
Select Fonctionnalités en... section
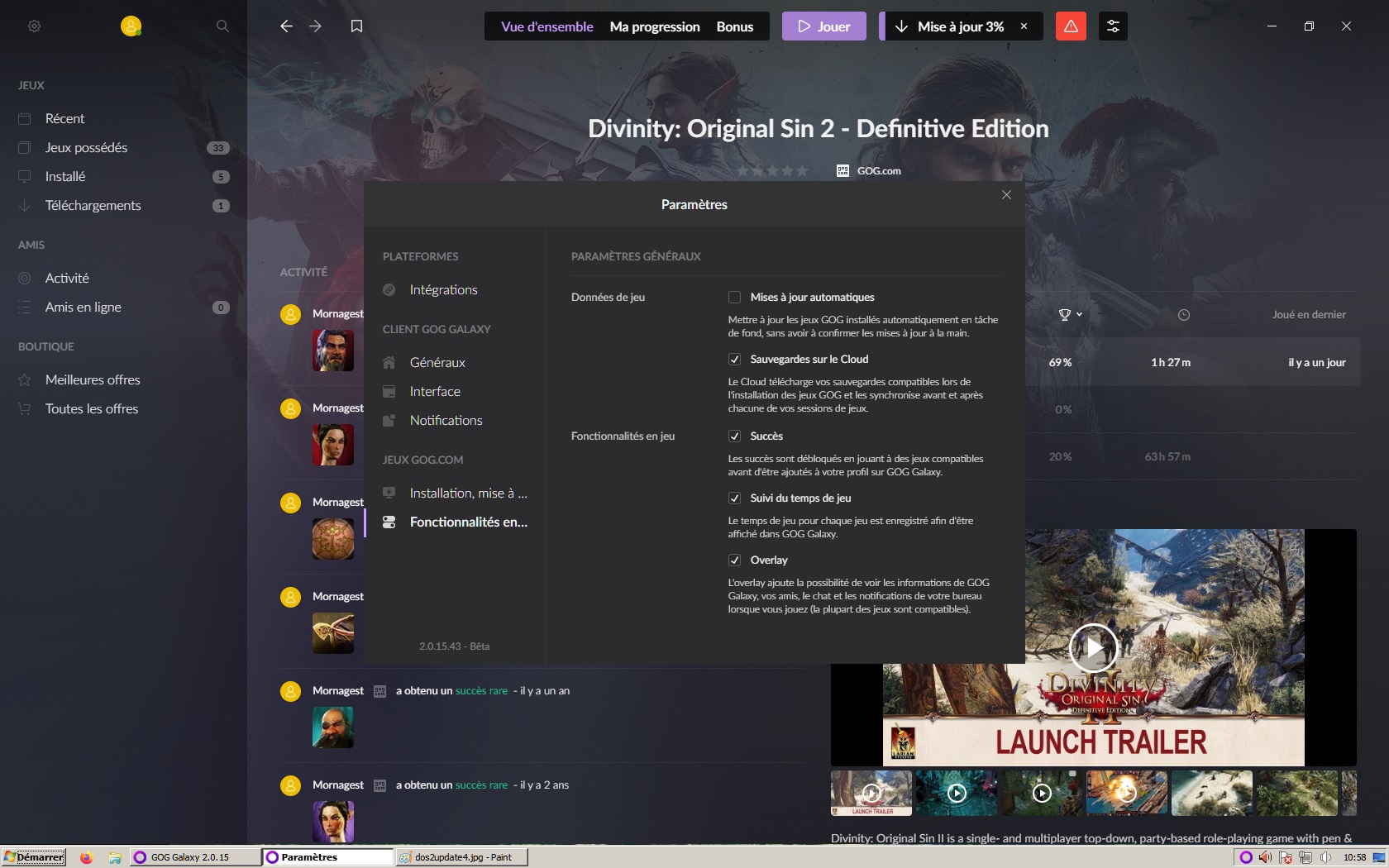point(468,522)
